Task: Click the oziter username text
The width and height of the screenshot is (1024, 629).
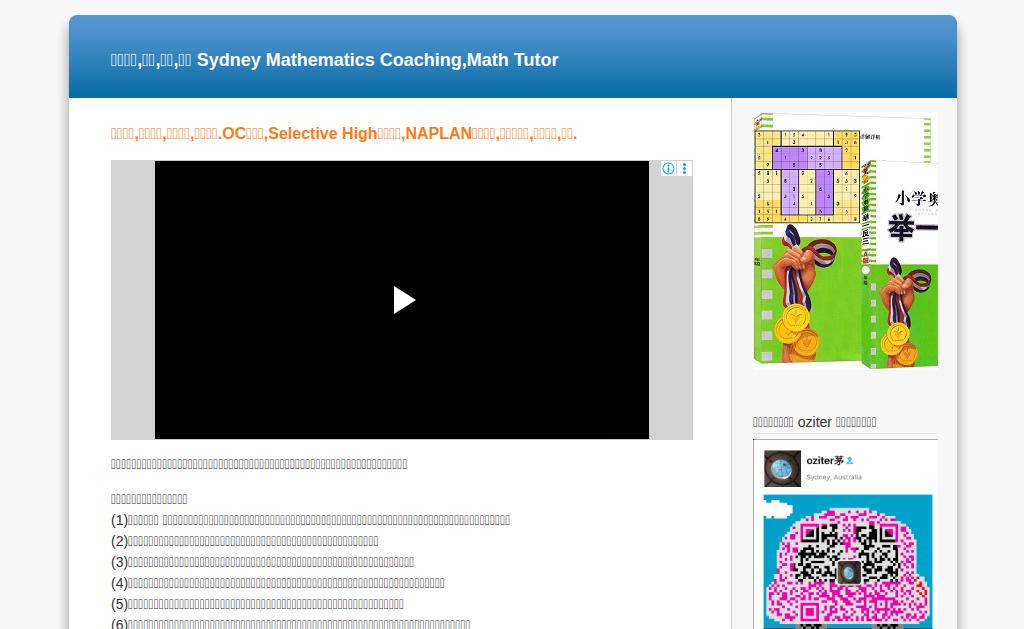Action: 825,460
